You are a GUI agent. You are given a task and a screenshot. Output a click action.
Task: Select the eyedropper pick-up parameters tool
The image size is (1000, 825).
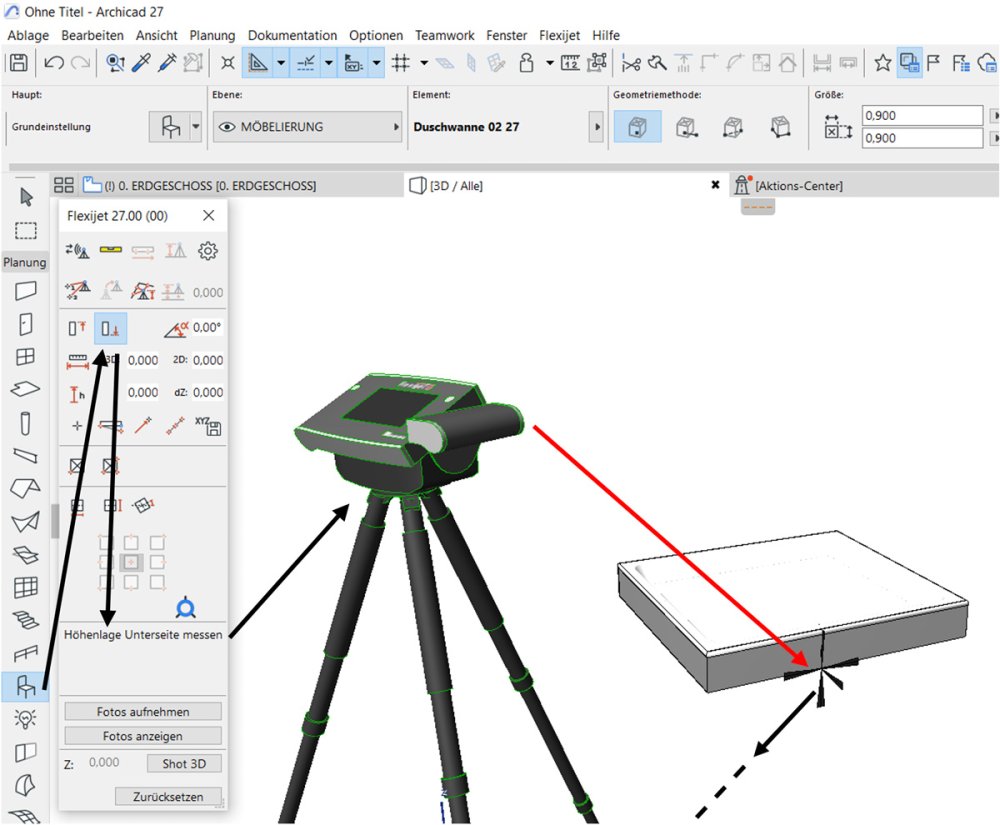[142, 62]
